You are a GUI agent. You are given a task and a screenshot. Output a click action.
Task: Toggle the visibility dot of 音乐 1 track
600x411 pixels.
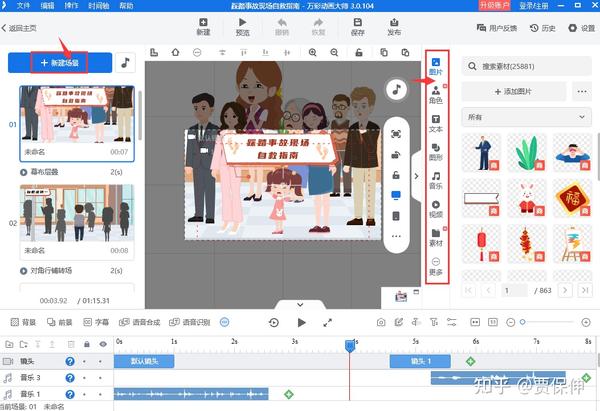[100, 394]
